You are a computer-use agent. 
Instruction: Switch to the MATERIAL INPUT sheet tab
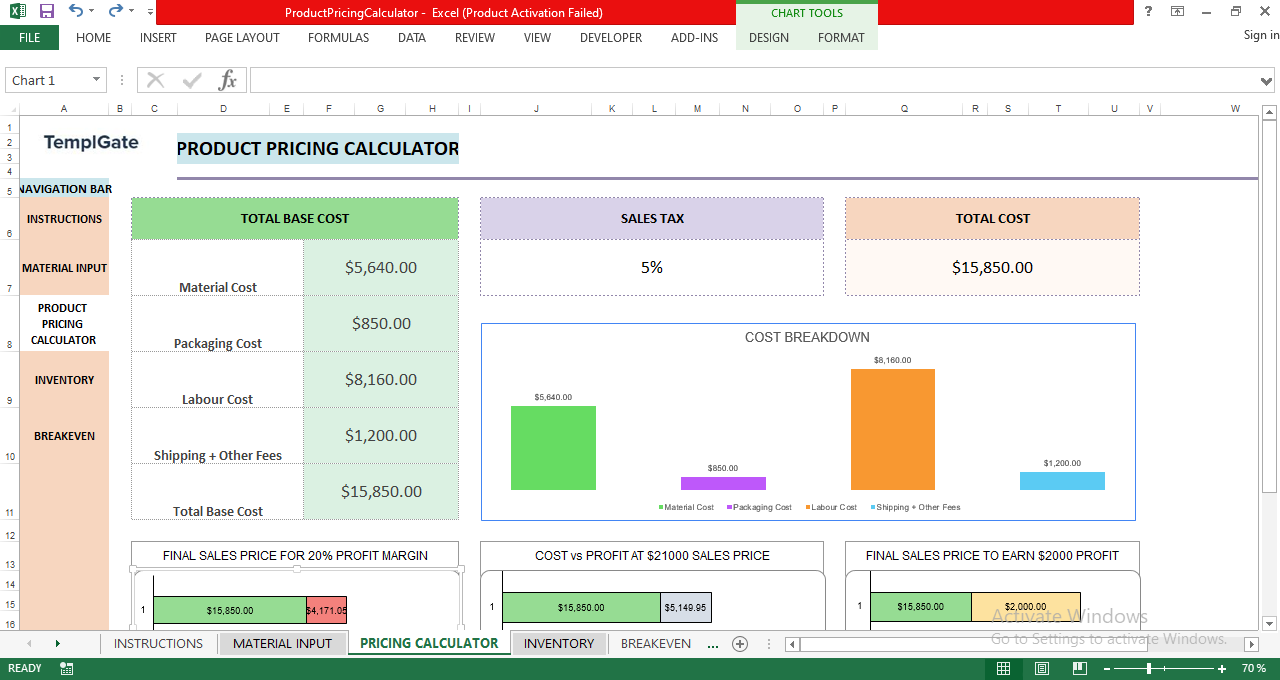click(282, 643)
